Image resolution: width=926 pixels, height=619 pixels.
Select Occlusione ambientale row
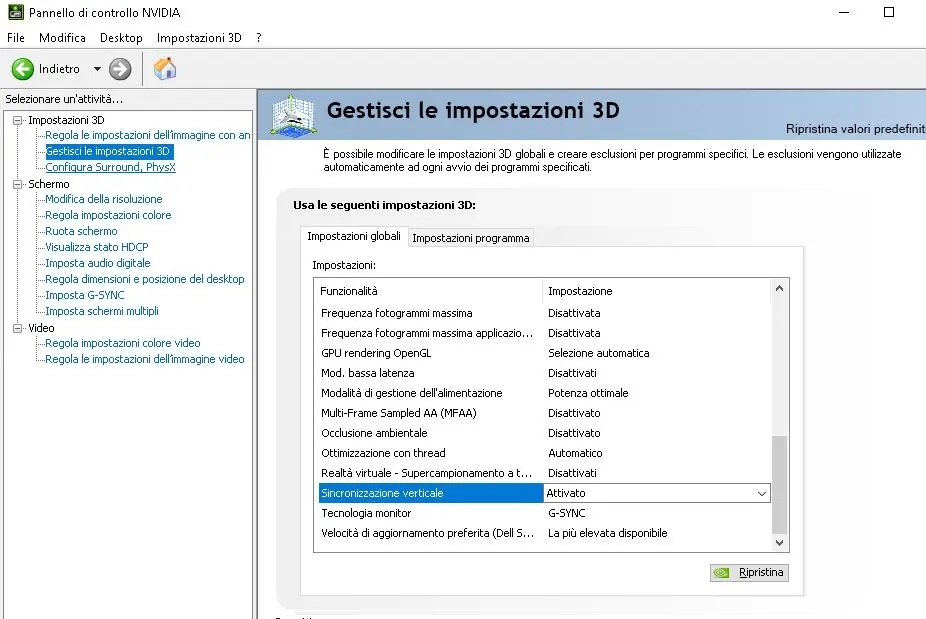click(x=544, y=434)
